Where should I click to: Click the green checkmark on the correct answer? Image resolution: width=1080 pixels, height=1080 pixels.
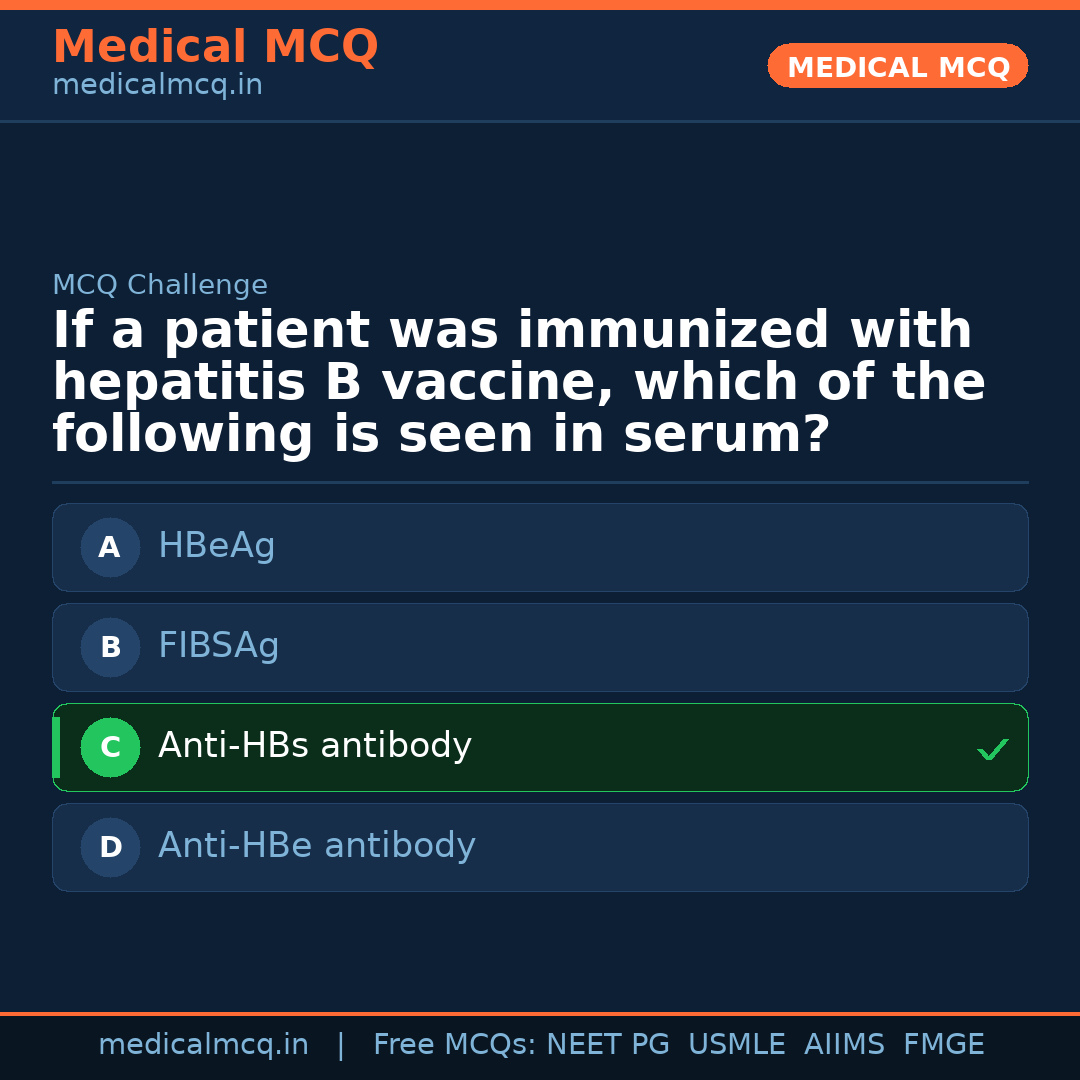992,749
